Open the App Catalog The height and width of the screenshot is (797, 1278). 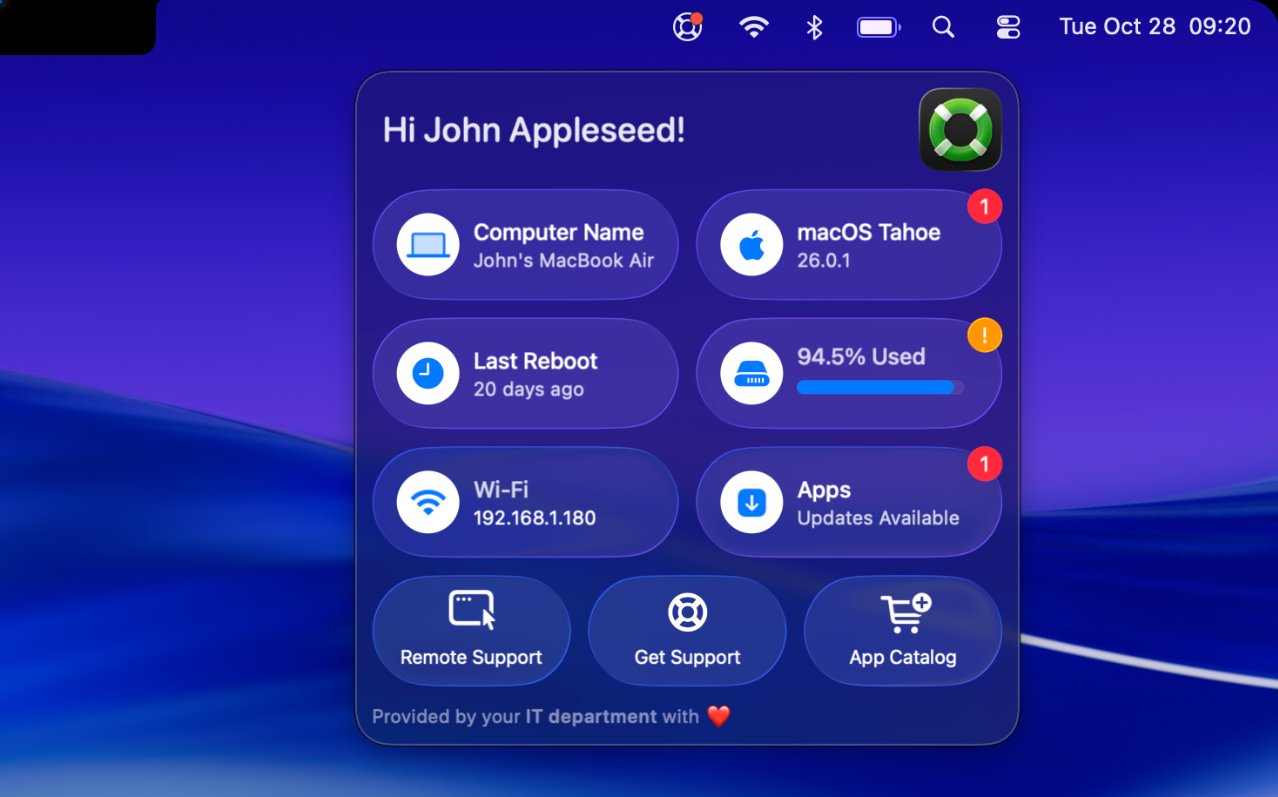click(x=903, y=631)
